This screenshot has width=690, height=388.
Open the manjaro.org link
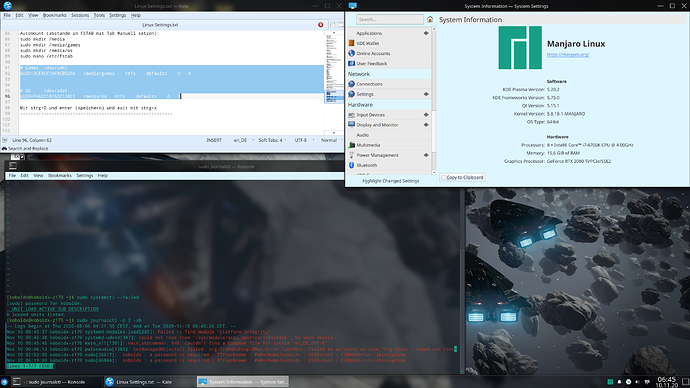point(568,55)
